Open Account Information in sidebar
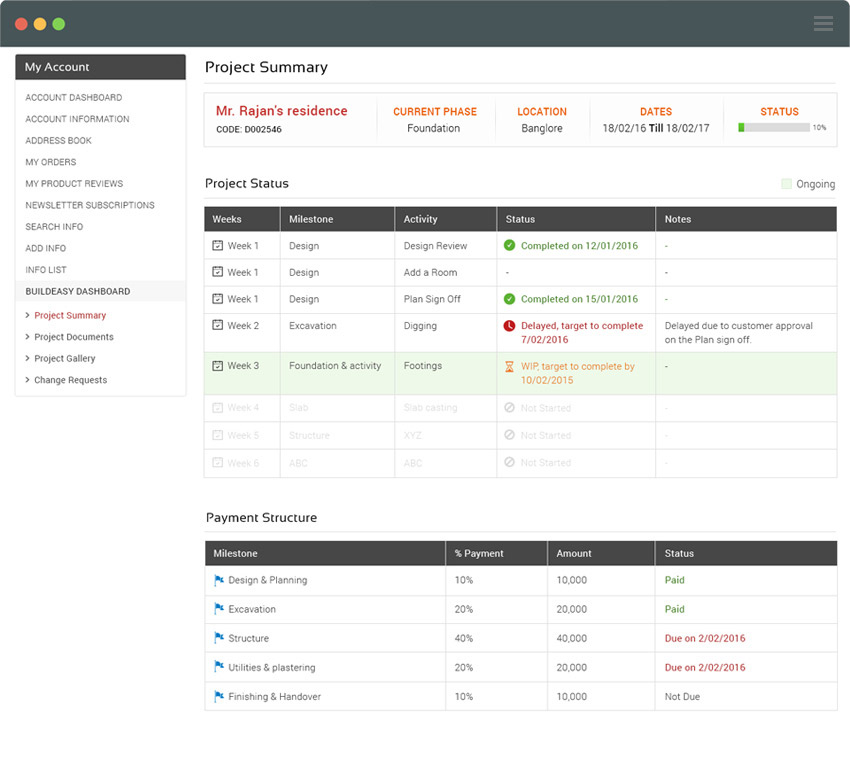 pos(78,119)
